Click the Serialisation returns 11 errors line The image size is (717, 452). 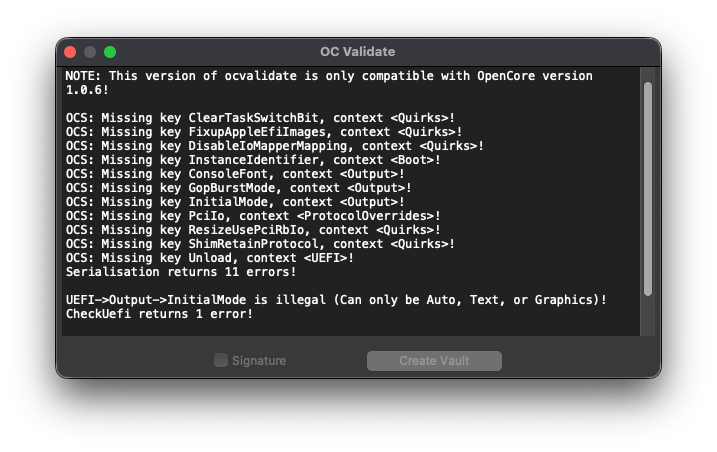181,272
